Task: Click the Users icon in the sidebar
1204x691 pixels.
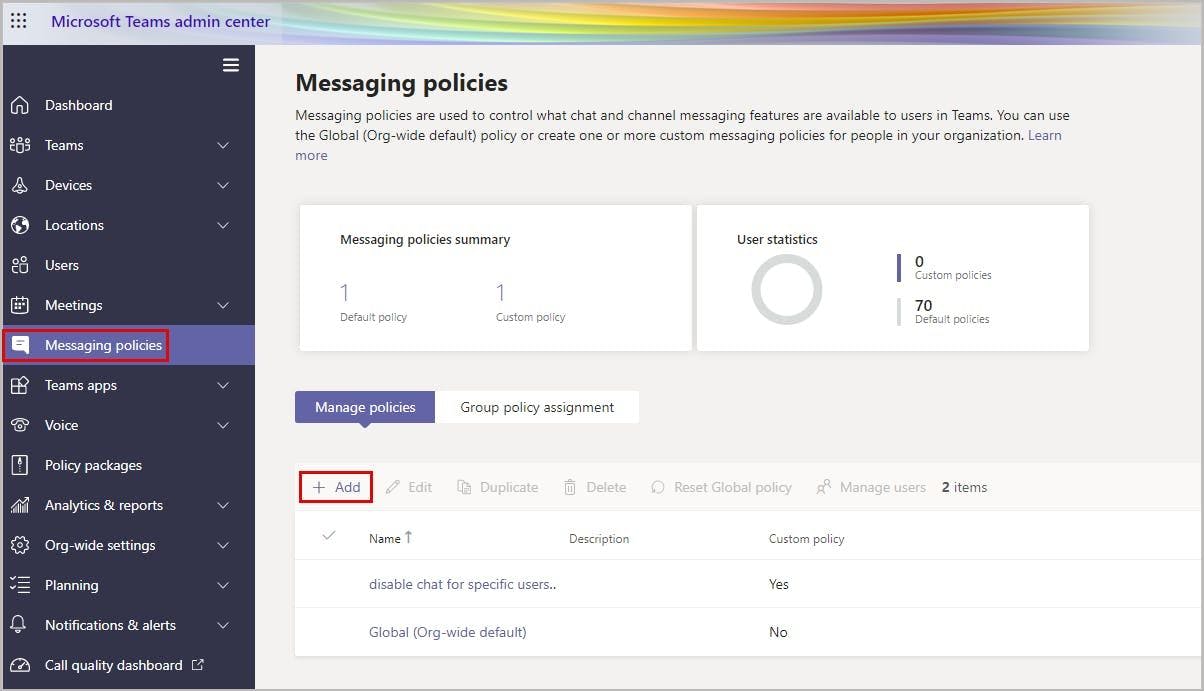Action: [x=20, y=265]
